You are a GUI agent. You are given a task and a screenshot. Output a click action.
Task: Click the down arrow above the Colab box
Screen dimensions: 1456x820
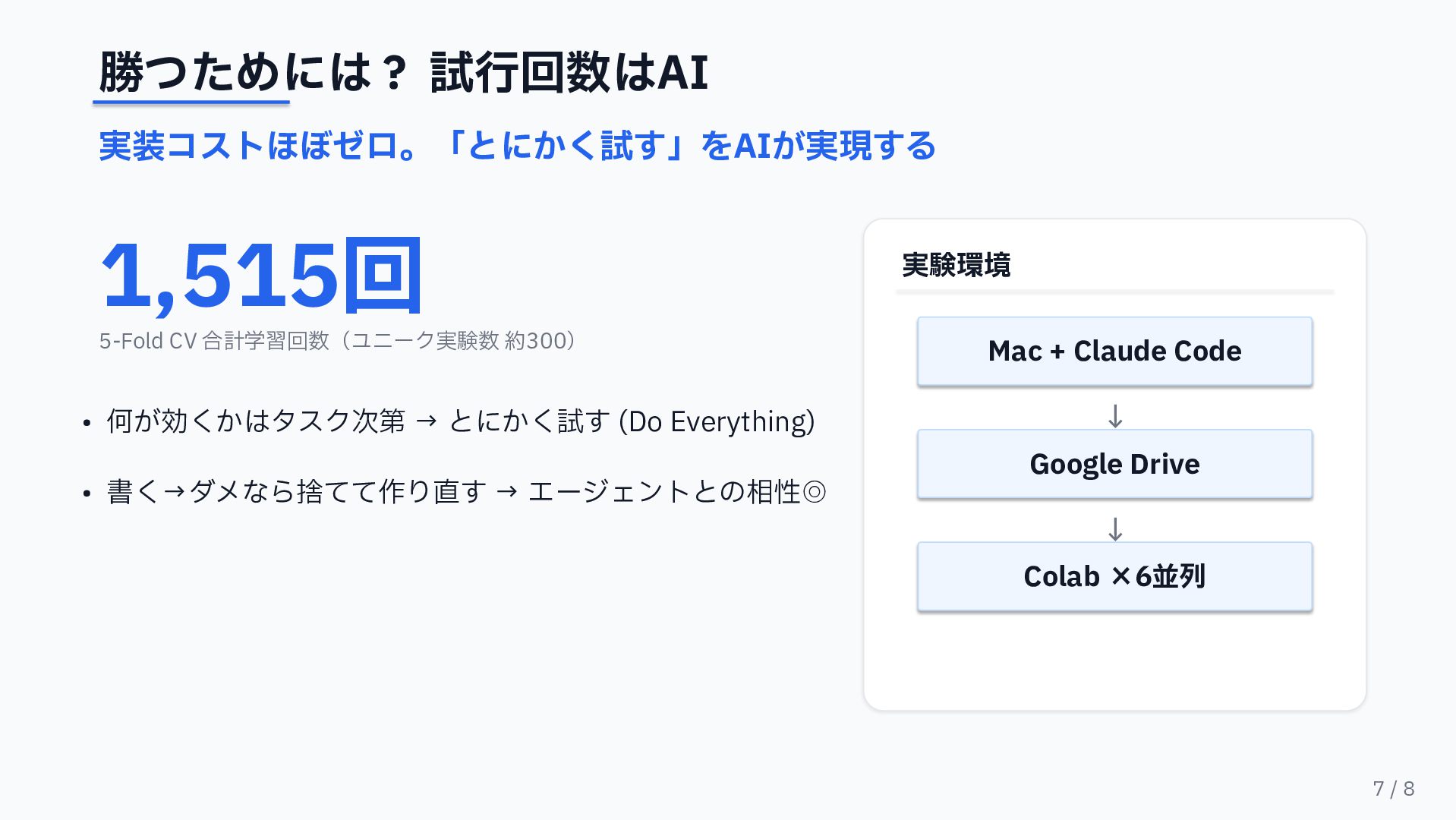click(x=1114, y=528)
